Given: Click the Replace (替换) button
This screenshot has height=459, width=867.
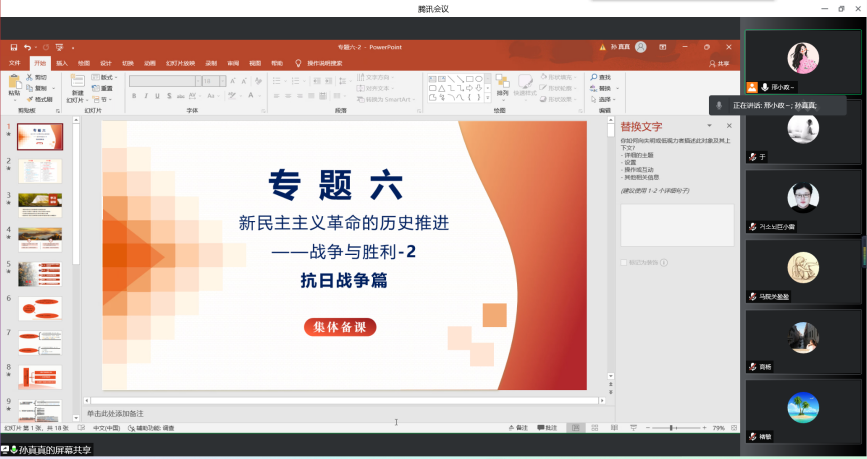Looking at the screenshot, I should pos(603,88).
